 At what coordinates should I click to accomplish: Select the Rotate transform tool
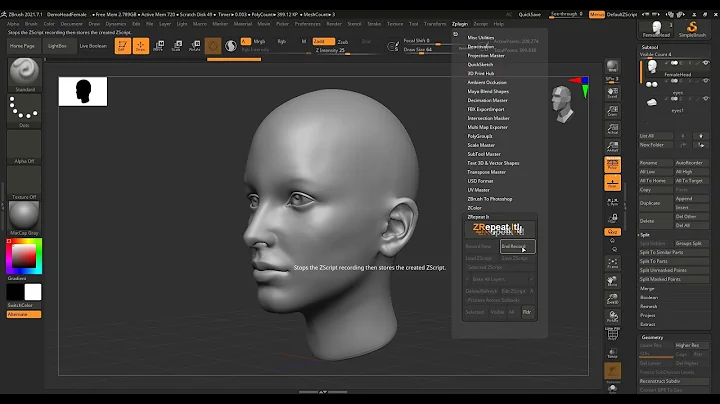click(195, 46)
